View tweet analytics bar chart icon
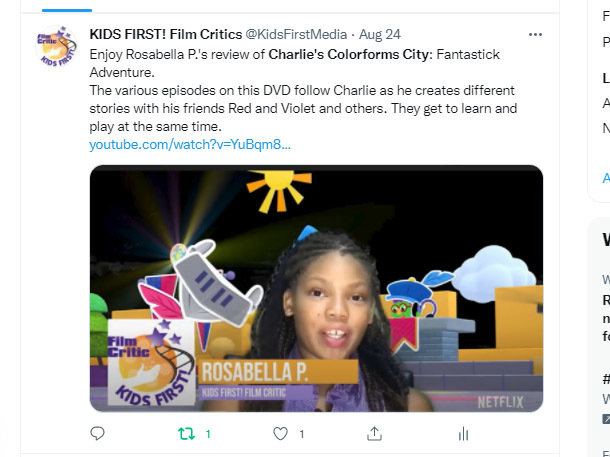Viewport: 610px width, 457px height. (x=463, y=434)
